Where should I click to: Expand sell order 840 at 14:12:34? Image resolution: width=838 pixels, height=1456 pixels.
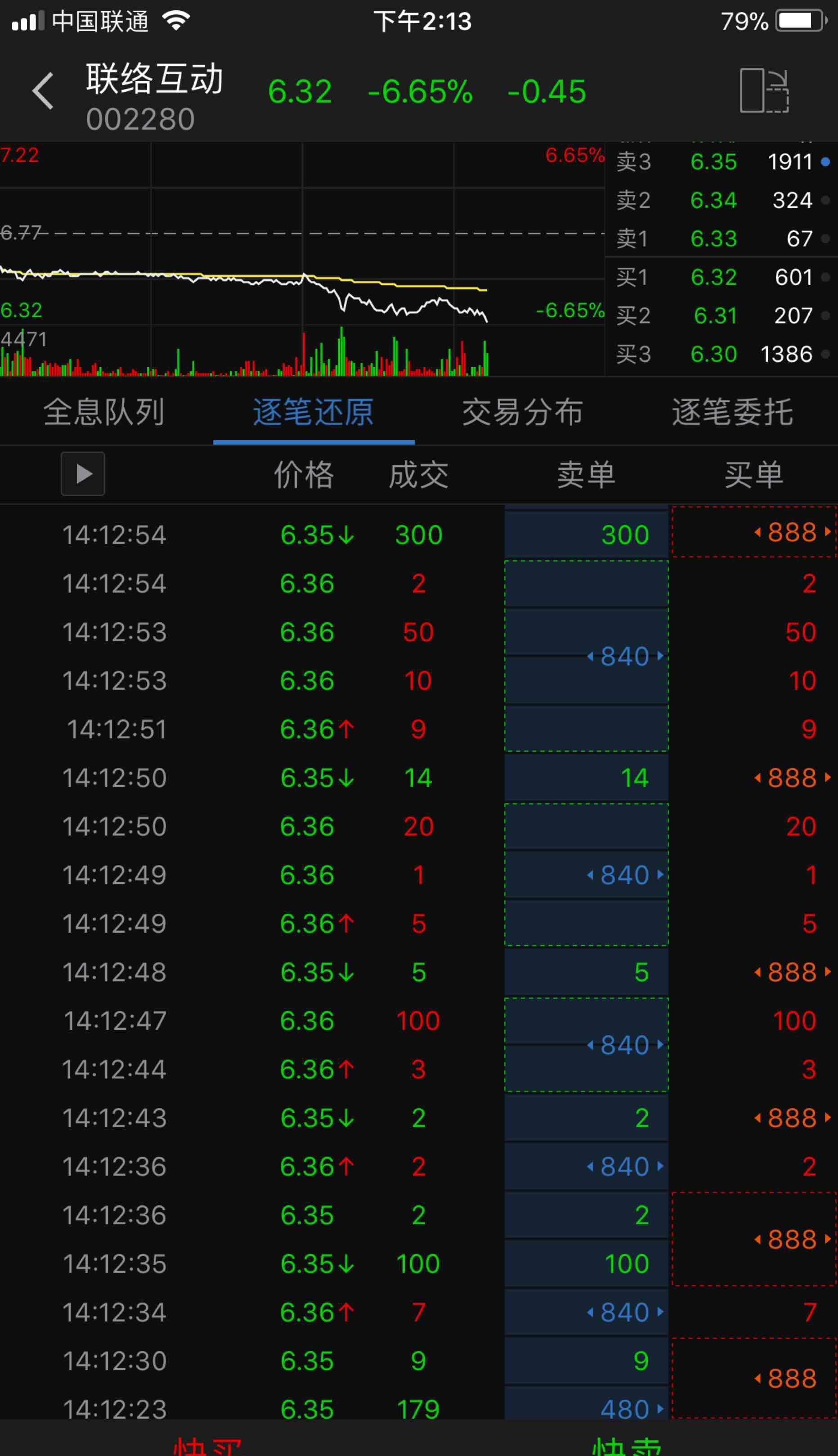click(625, 1312)
